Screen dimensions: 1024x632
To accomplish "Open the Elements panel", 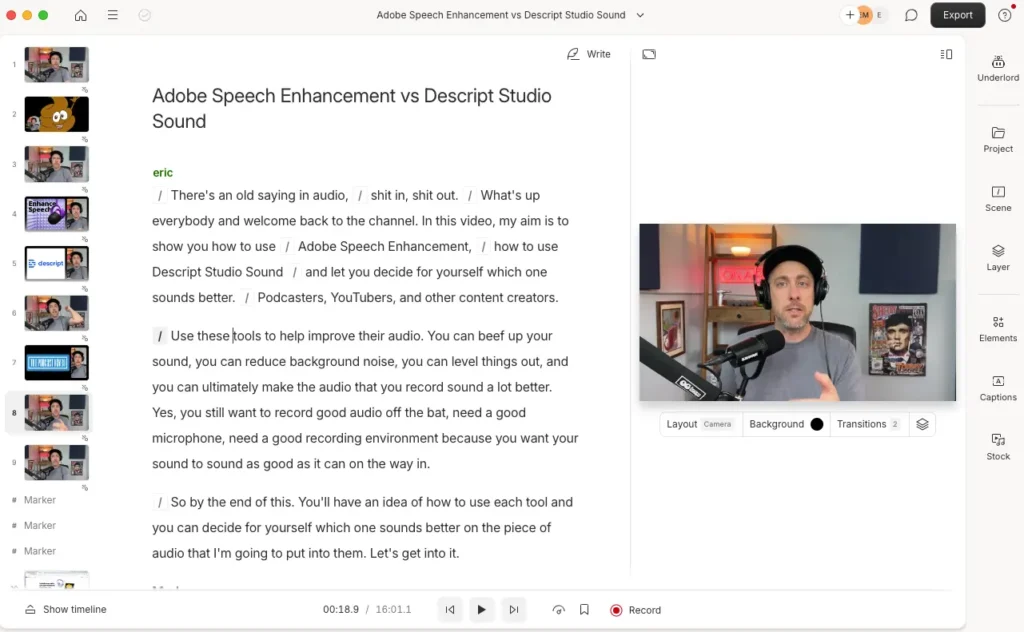I will coord(998,329).
